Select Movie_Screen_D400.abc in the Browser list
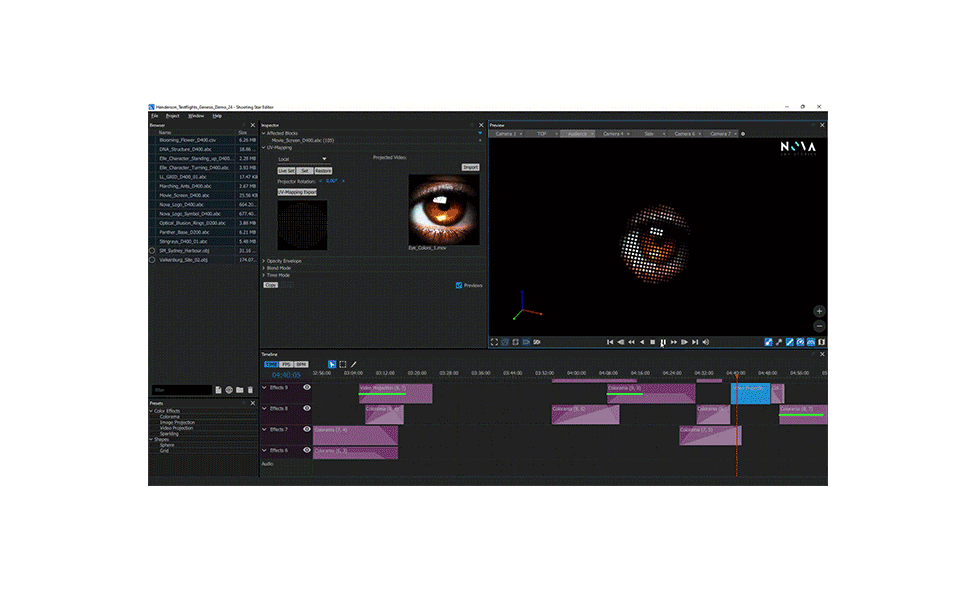 (185, 195)
